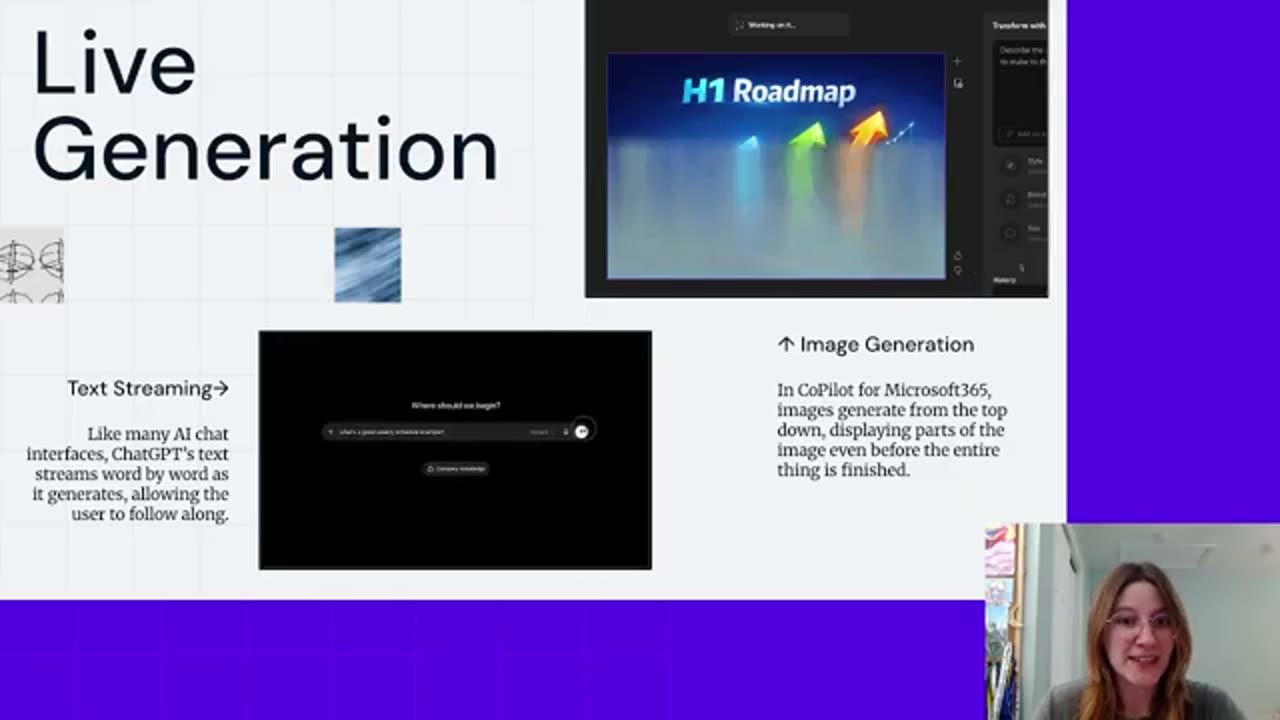Image resolution: width=1280 pixels, height=720 pixels.
Task: Click the 'Image Generation' heading
Action: 876,345
